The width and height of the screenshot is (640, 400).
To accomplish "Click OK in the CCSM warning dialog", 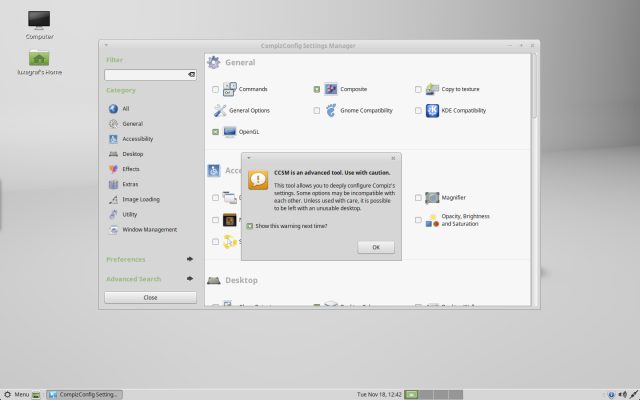I will (x=376, y=247).
